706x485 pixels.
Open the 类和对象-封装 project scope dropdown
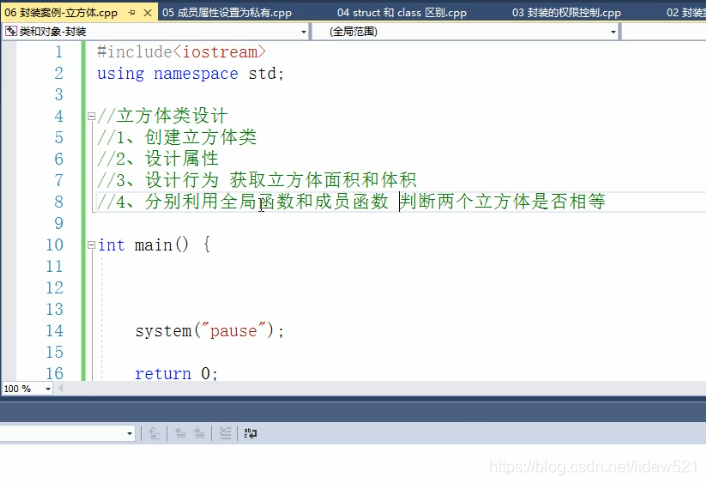[x=303, y=32]
